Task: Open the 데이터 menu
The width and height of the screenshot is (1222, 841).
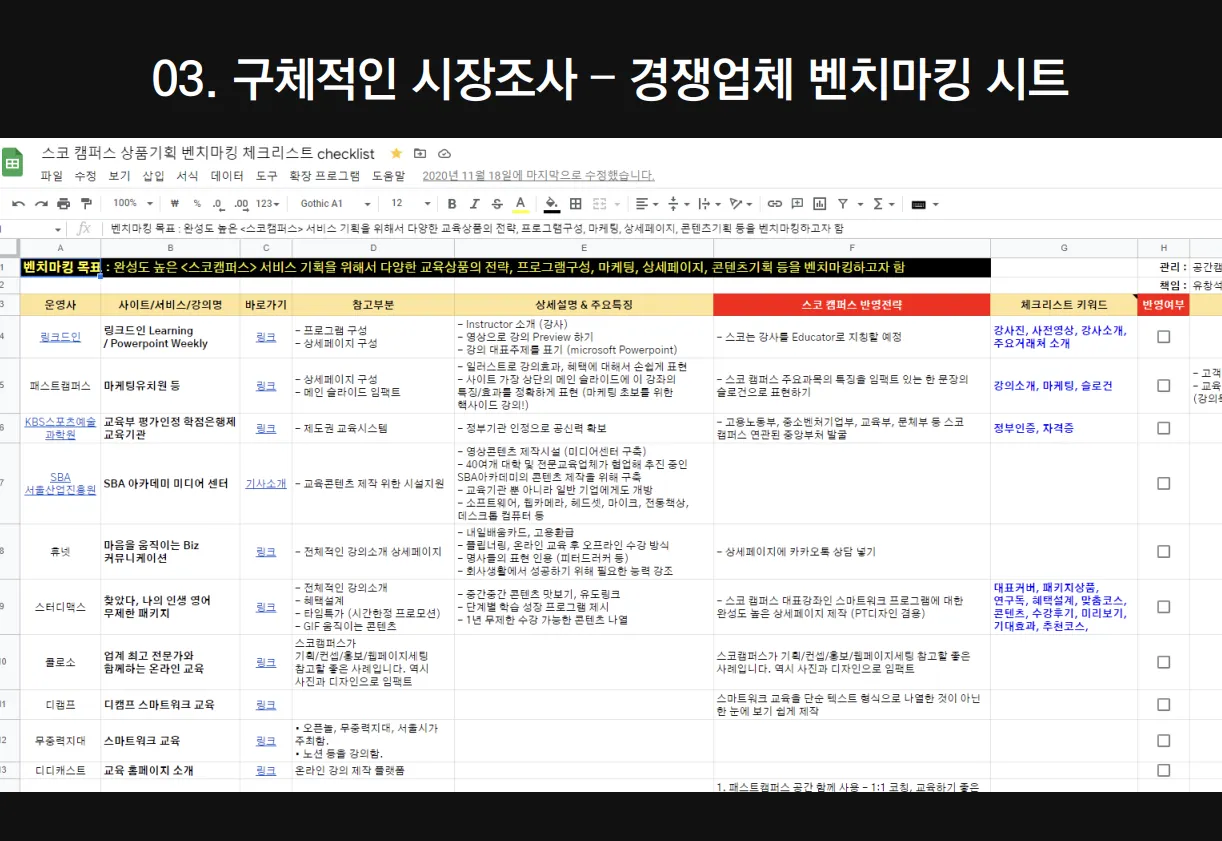Action: click(x=227, y=175)
